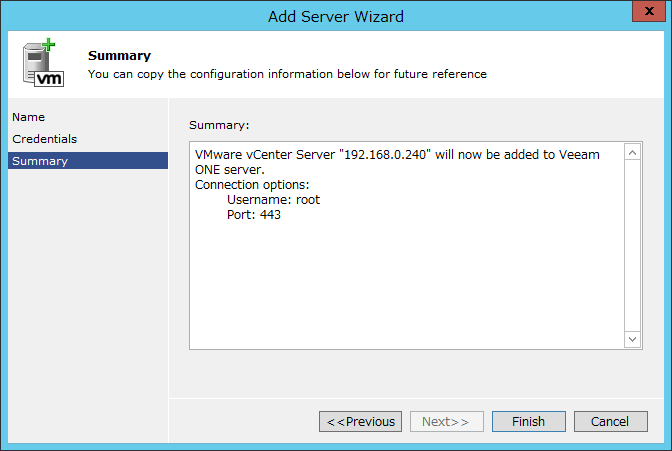Close the Add Server Wizard window

[x=649, y=11]
